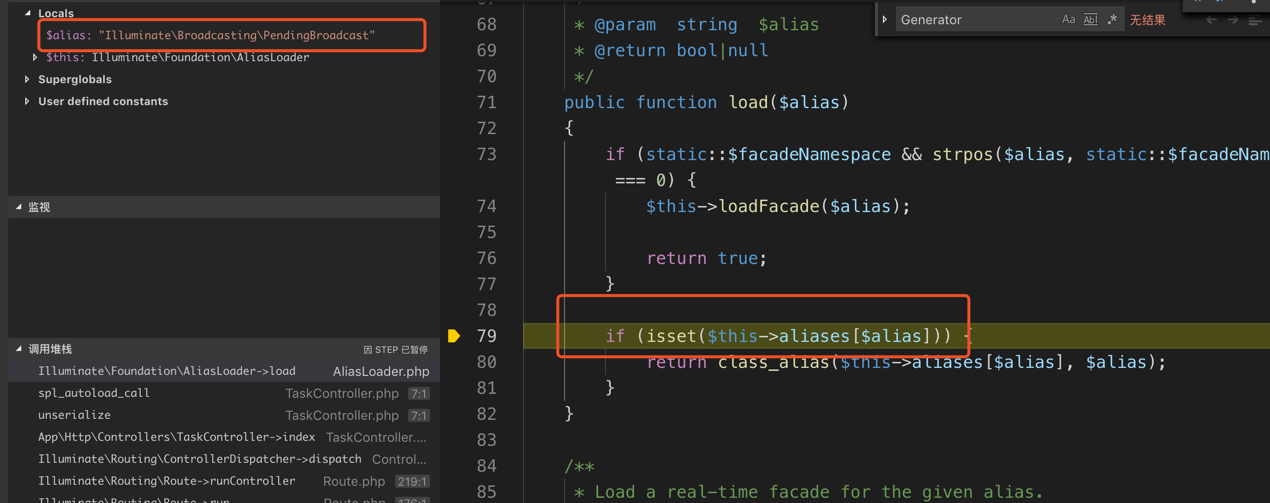
Task: Toggle Match Whole Word option
Action: tap(1090, 20)
